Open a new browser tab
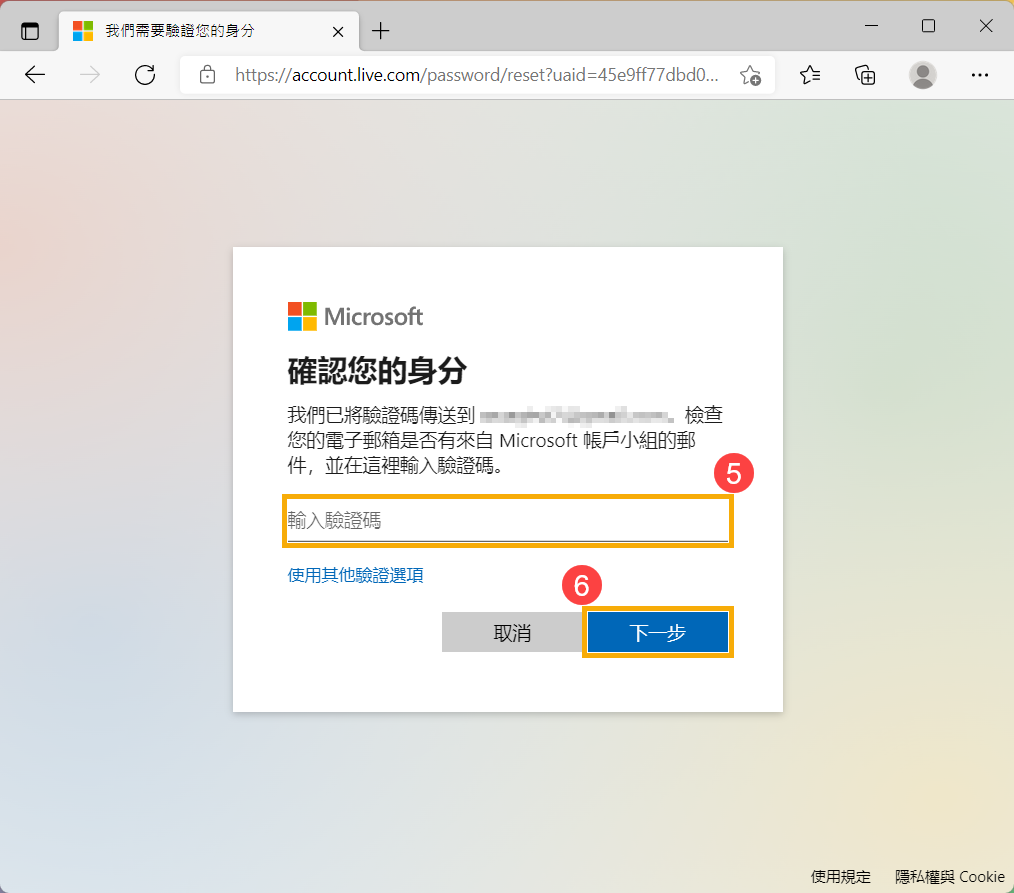 (381, 30)
